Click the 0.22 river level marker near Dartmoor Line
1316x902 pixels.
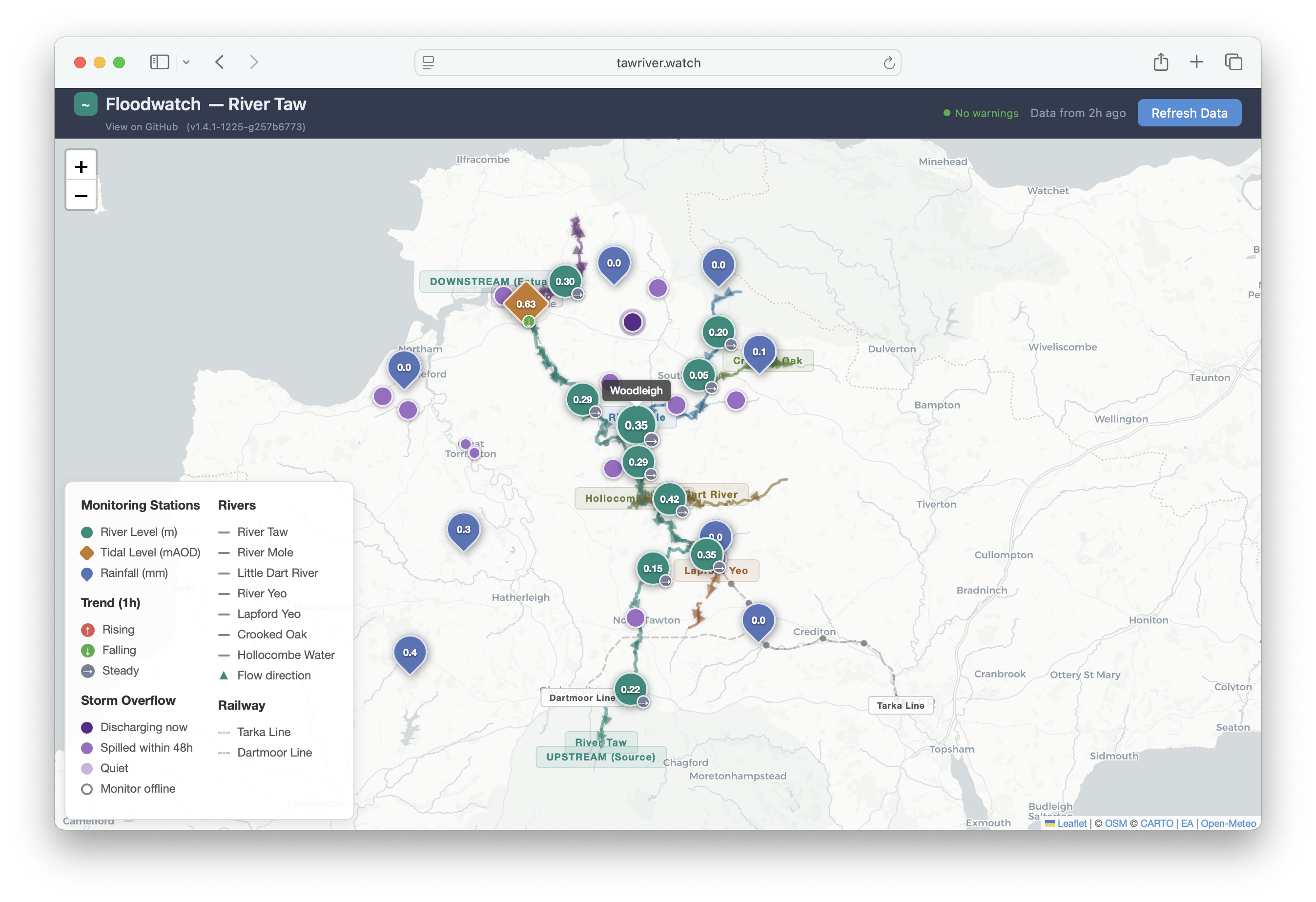coord(630,689)
